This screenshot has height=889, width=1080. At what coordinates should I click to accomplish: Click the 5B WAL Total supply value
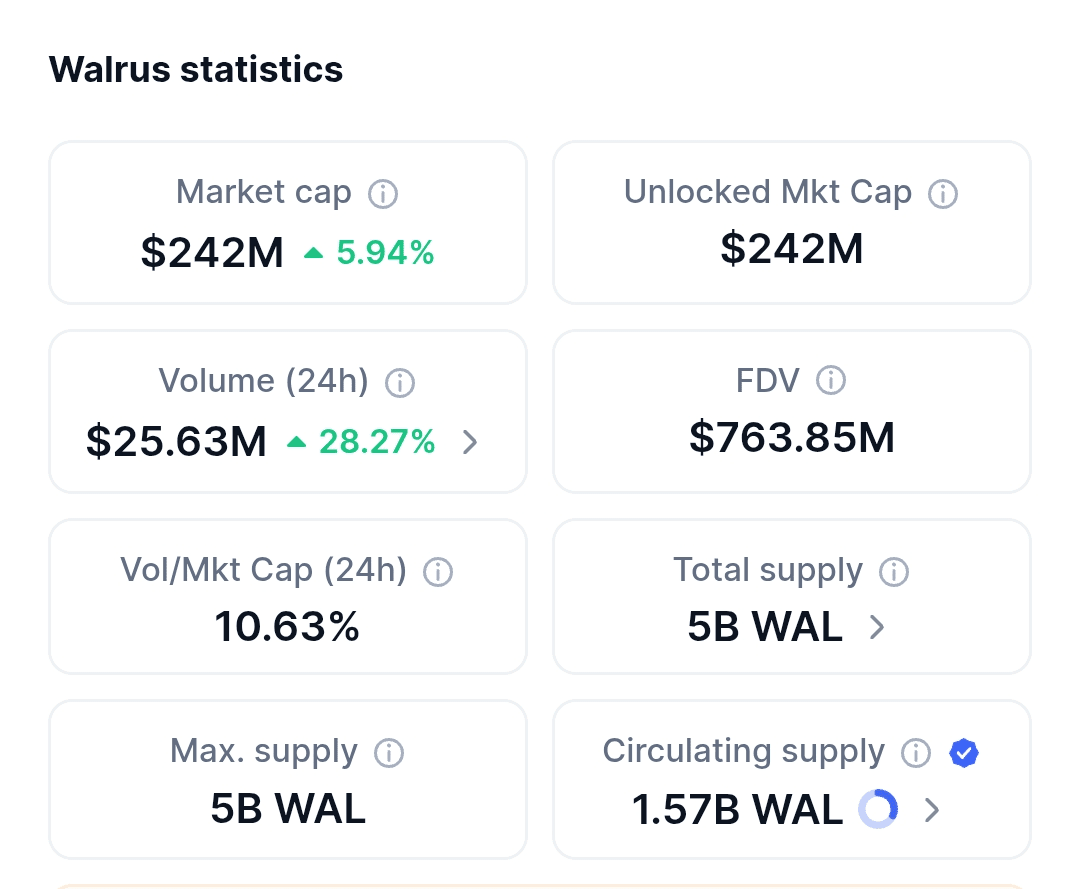765,627
